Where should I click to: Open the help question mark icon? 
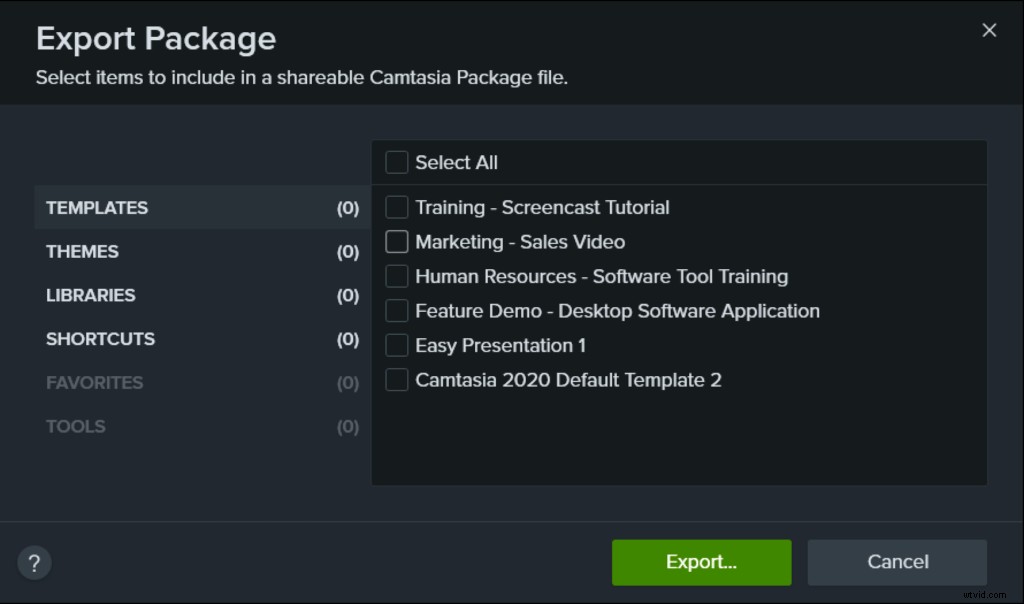(34, 562)
